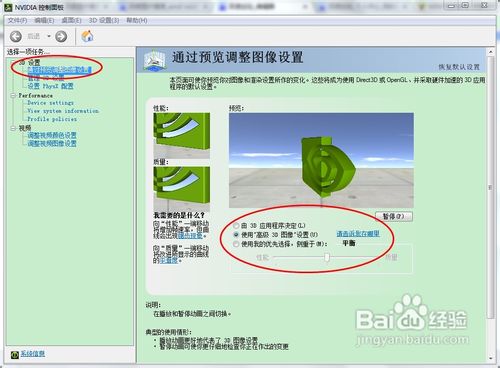Click the scroll down arrow of right scrollbar
500x368 pixels.
491,358
